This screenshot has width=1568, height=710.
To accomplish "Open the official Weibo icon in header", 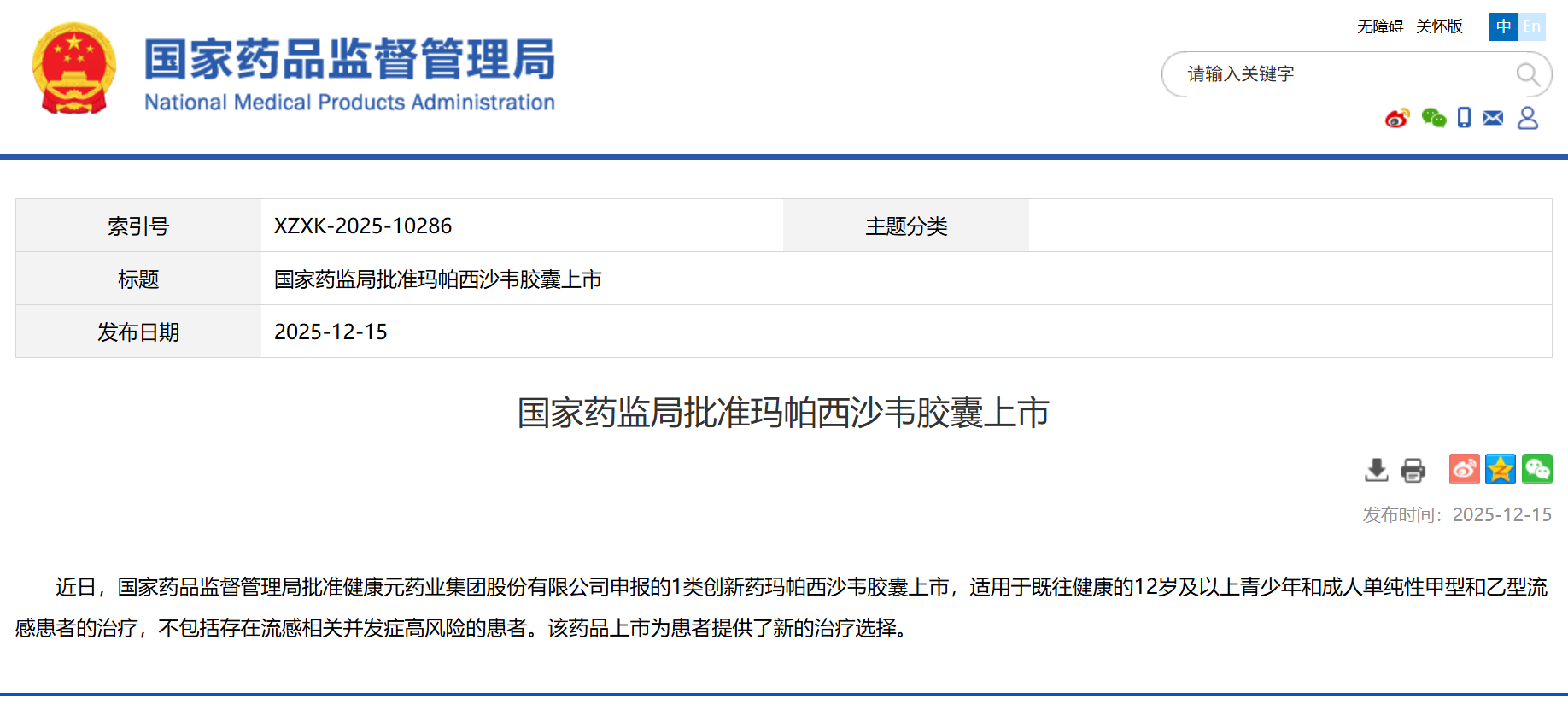I will pos(1397,118).
